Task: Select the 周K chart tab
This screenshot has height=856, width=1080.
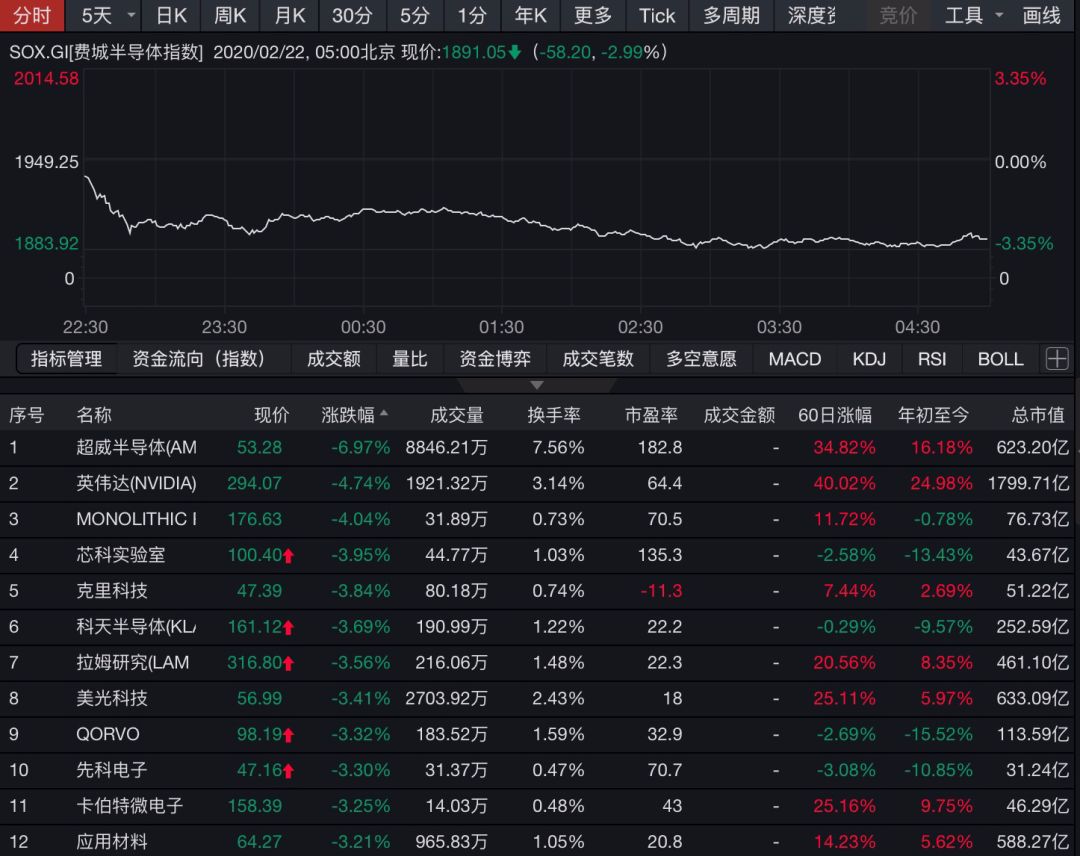Action: pos(230,15)
